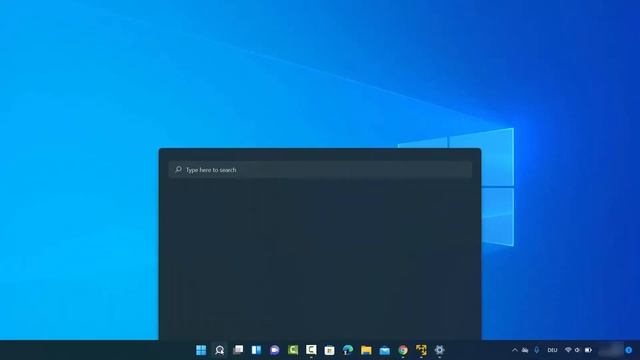Launch the purple Chat camera icon
The image size is (640, 360).
[x=275, y=350]
